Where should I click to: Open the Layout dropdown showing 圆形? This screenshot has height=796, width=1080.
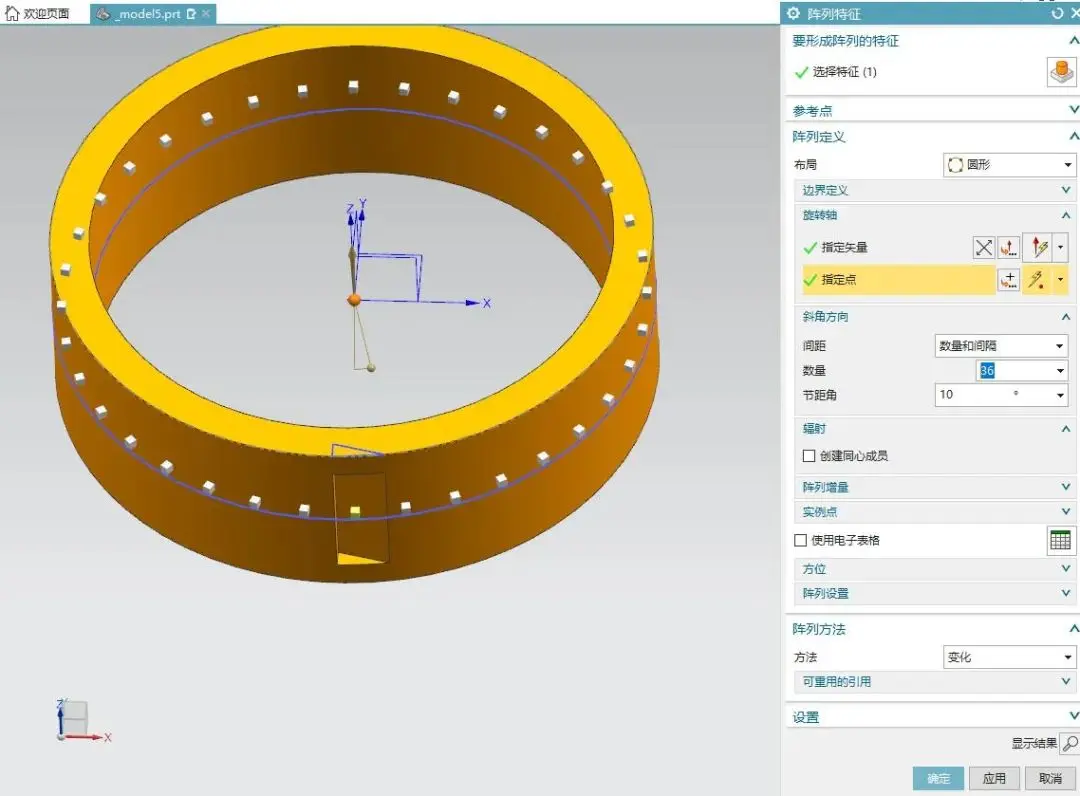tap(1009, 165)
